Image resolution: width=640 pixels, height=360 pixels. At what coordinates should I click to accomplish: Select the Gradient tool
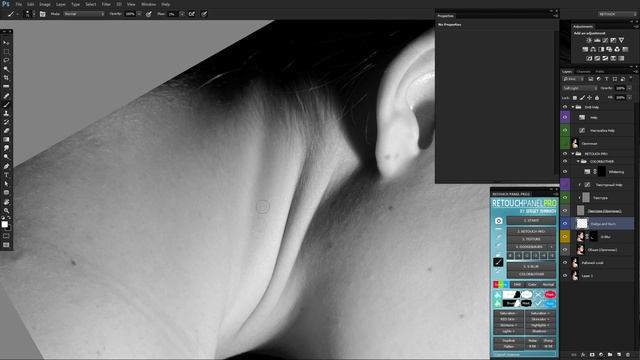(6, 140)
